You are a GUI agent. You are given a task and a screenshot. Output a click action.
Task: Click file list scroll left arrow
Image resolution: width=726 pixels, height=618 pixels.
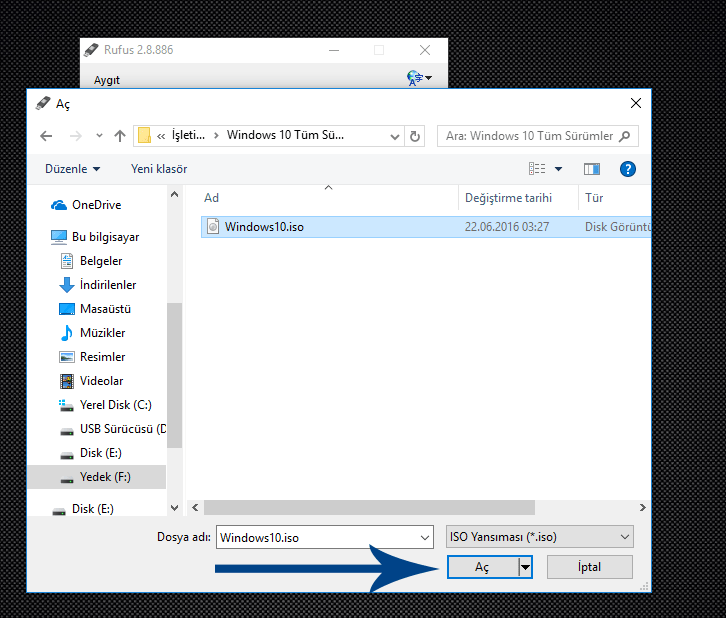tap(195, 508)
